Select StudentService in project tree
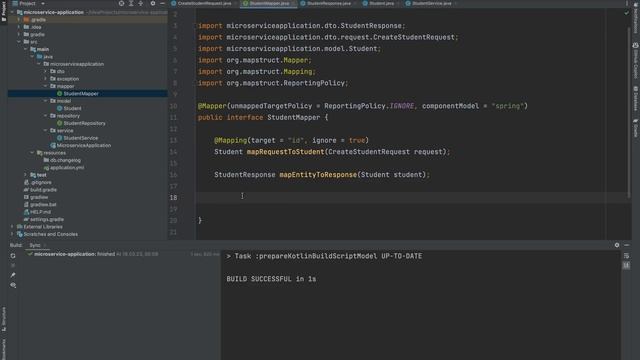This screenshot has width=640, height=360. pos(78,138)
